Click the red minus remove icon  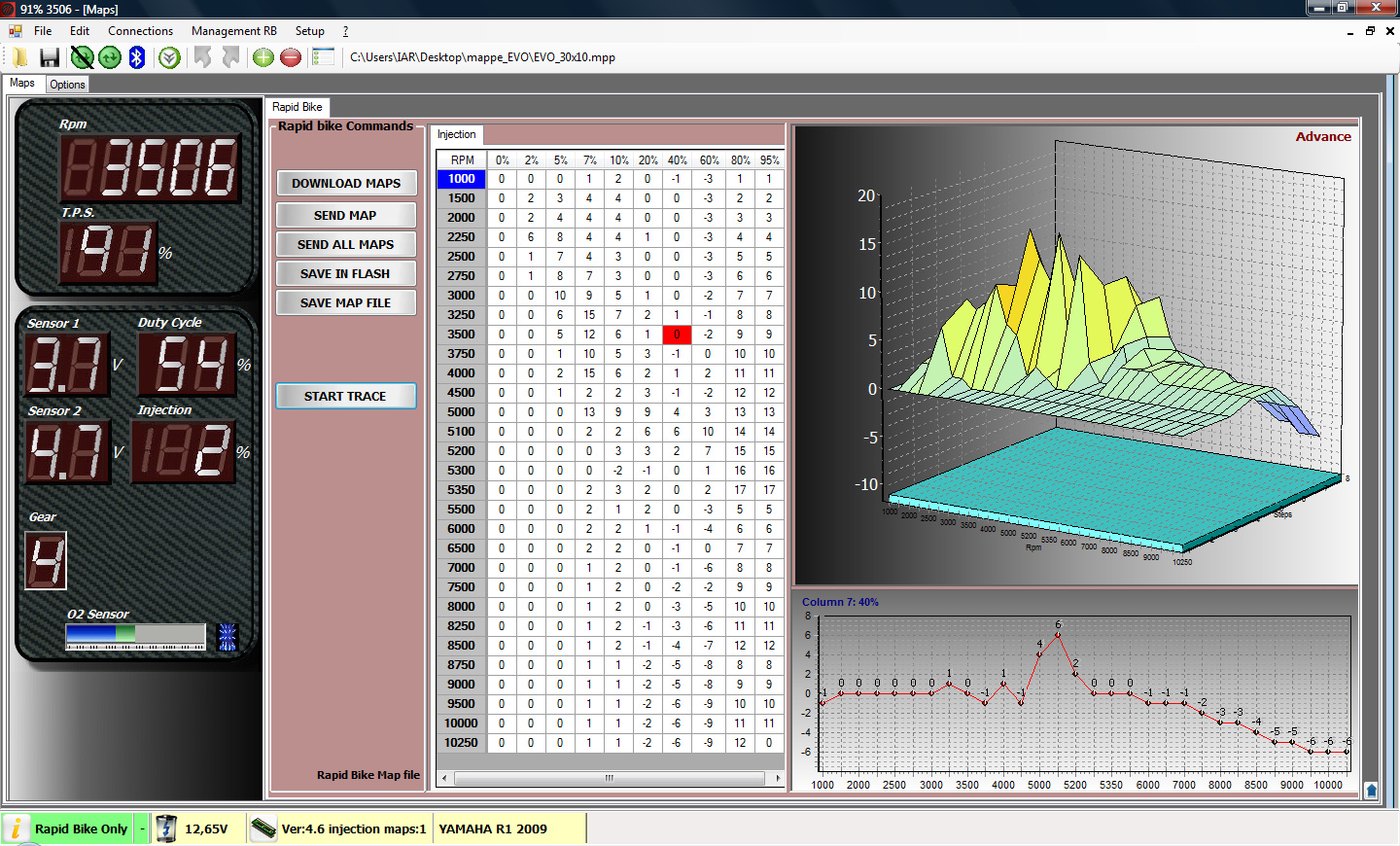(291, 57)
